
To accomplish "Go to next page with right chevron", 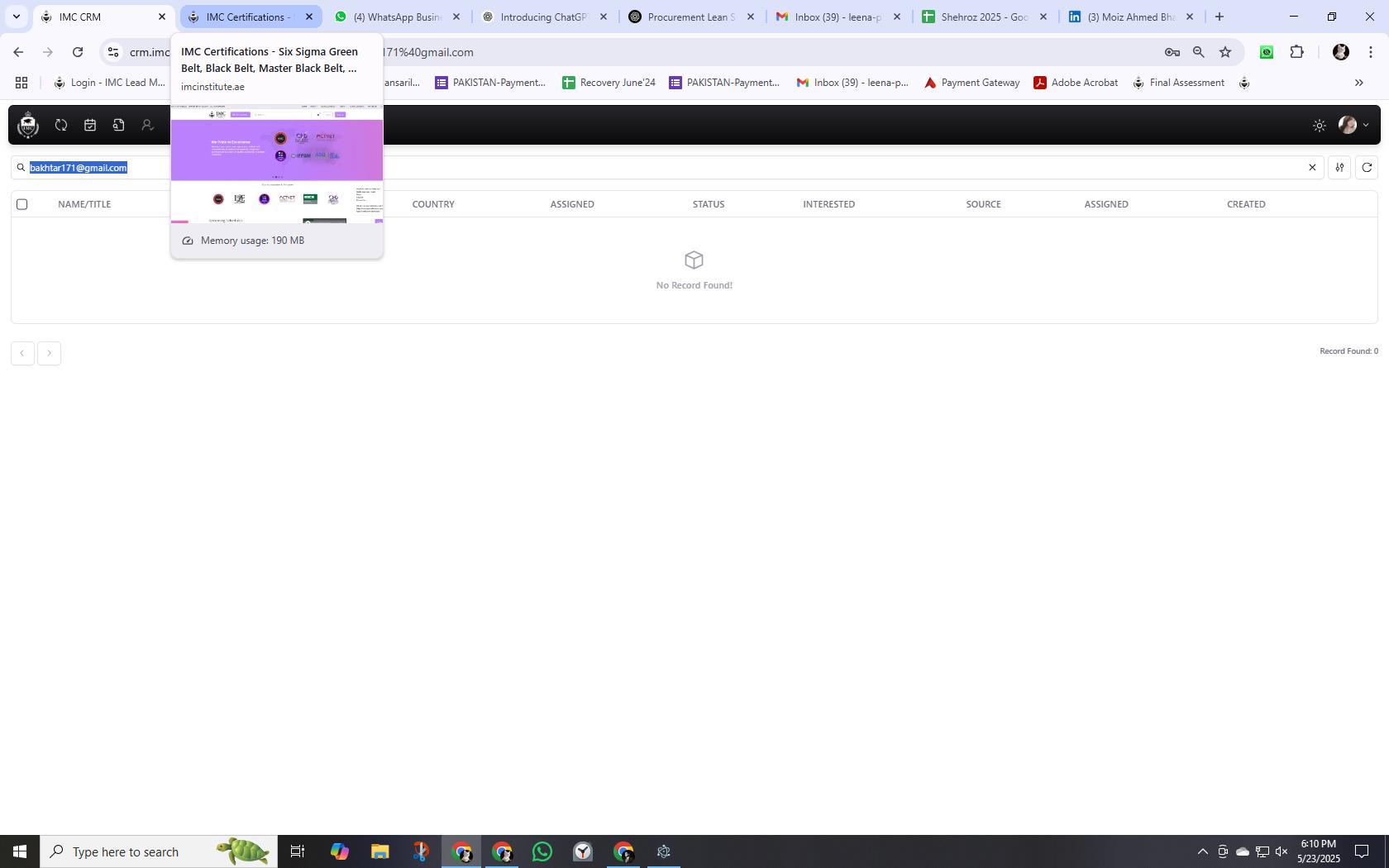I will [x=49, y=354].
